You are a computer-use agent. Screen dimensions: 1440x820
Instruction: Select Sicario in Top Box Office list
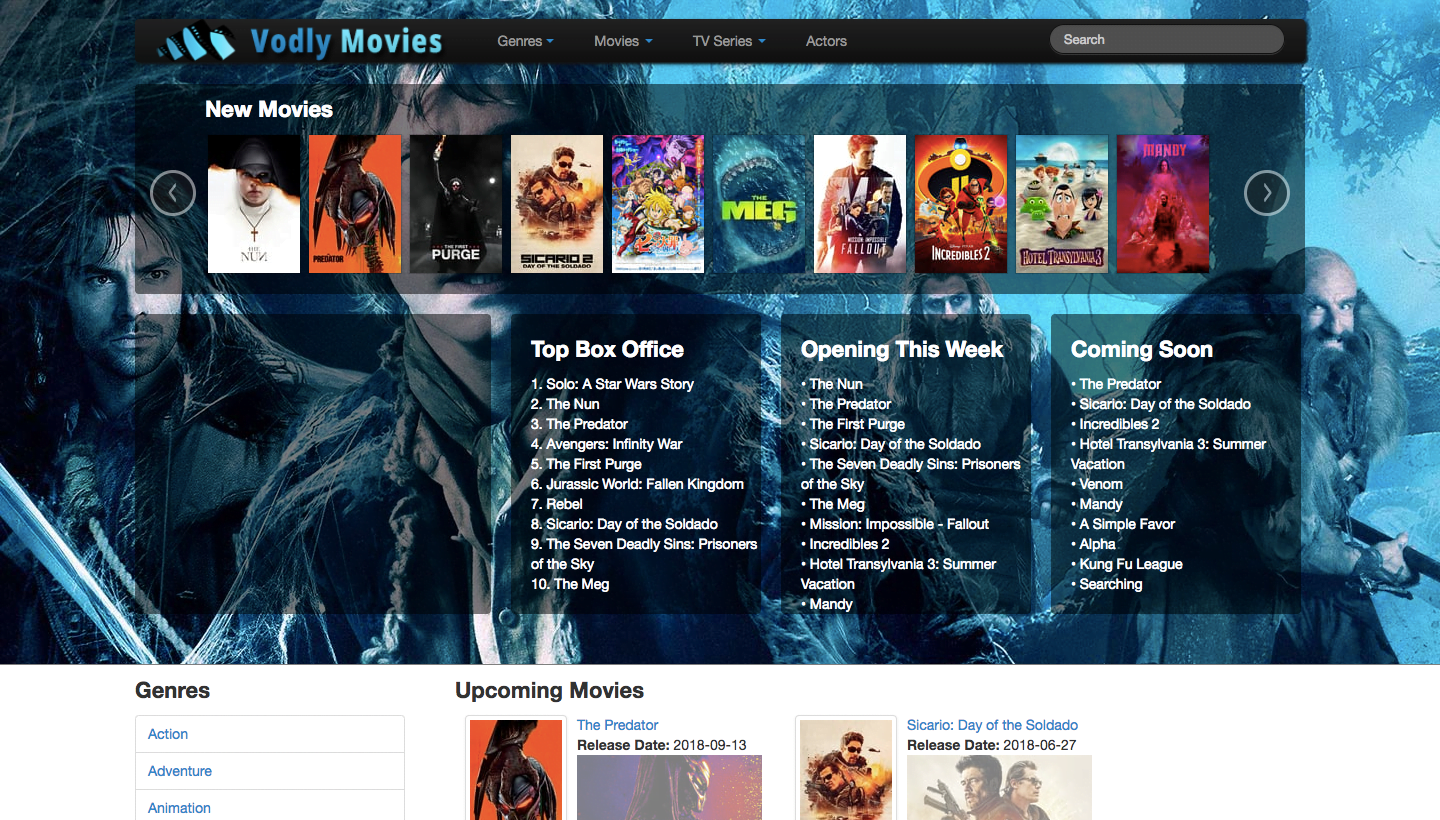[632, 524]
